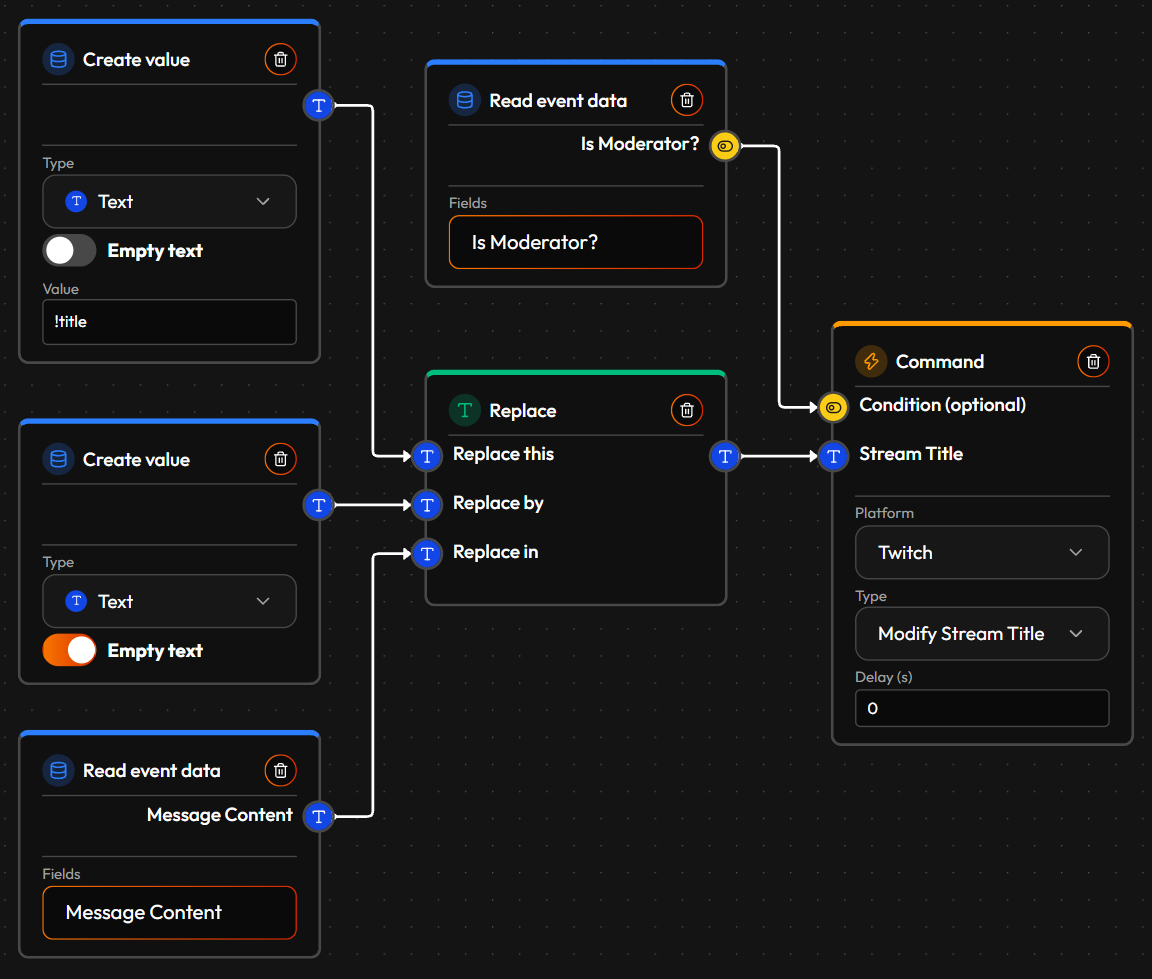1152x979 pixels.
Task: Delete the Command node
Action: (x=1093, y=361)
